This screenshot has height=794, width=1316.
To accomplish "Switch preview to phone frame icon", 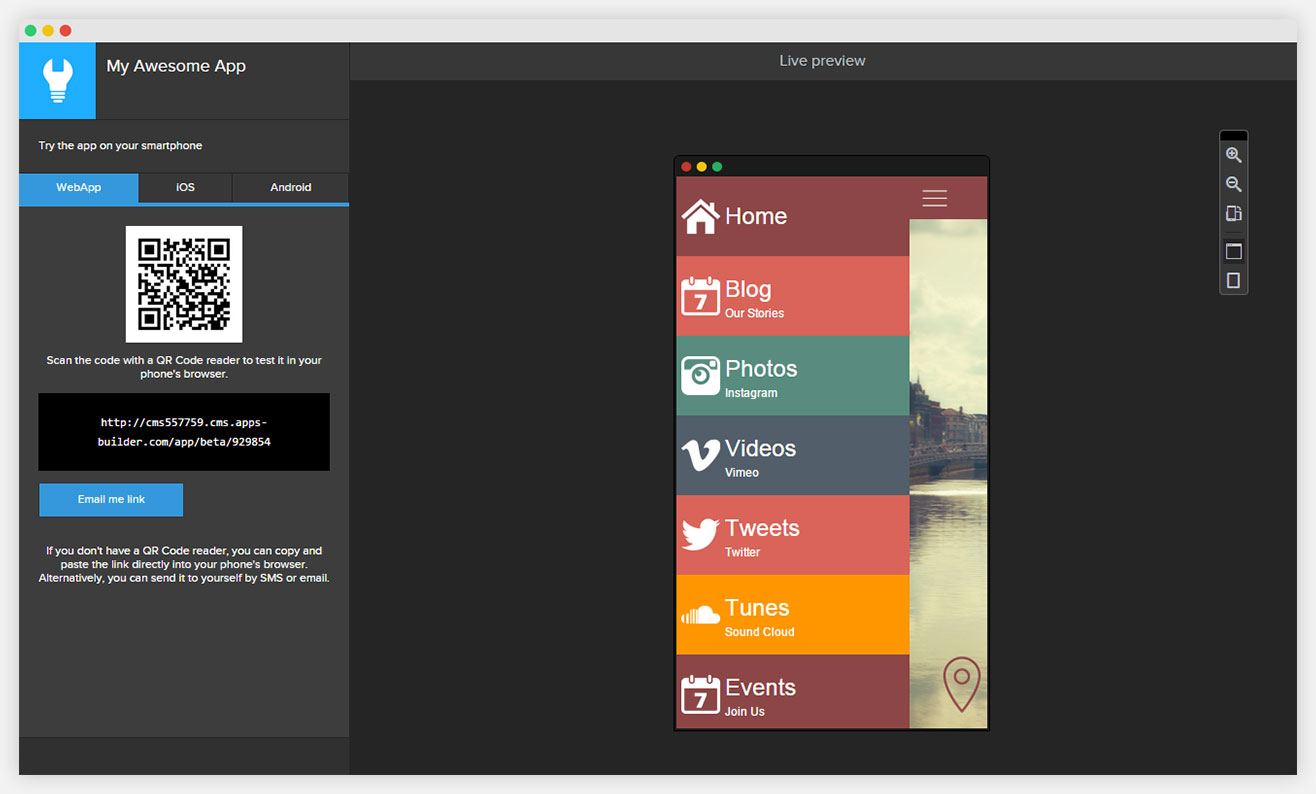I will coord(1233,280).
